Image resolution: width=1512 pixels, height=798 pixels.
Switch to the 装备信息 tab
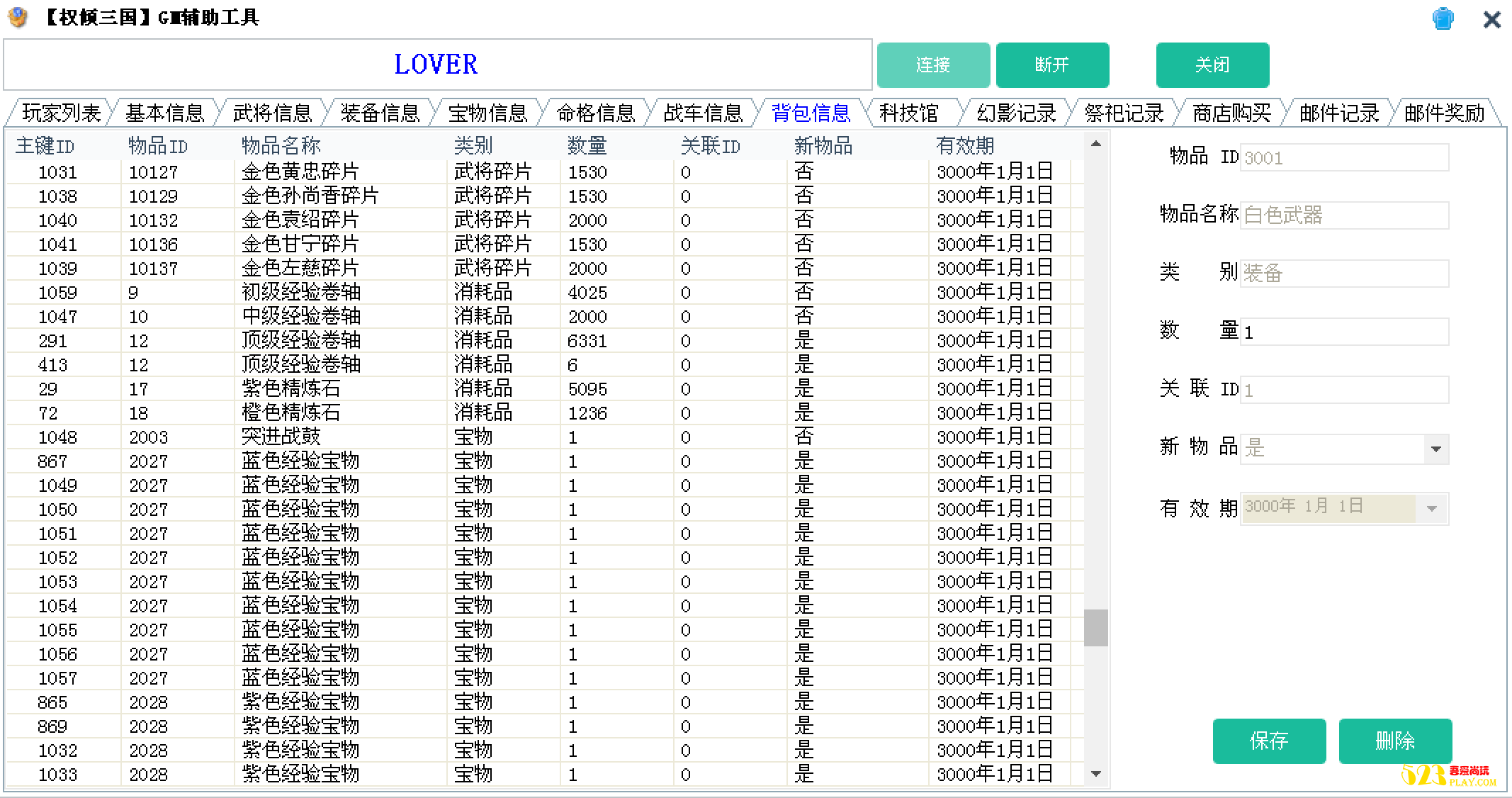point(380,113)
